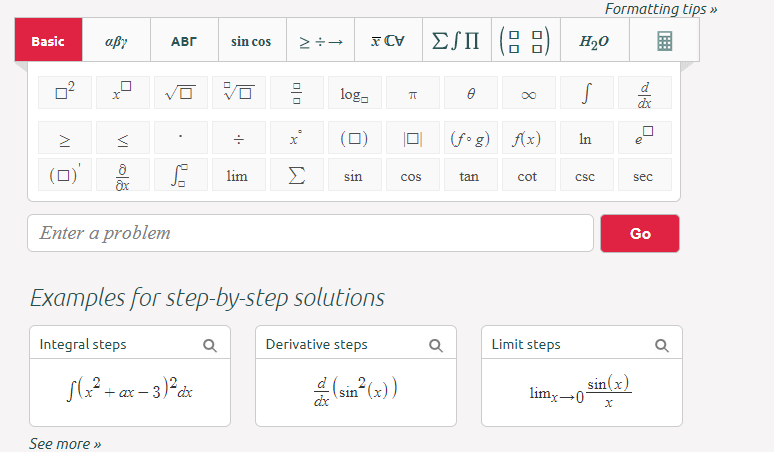Follow the See more link
Image resolution: width=774 pixels, height=452 pixels.
click(x=65, y=443)
